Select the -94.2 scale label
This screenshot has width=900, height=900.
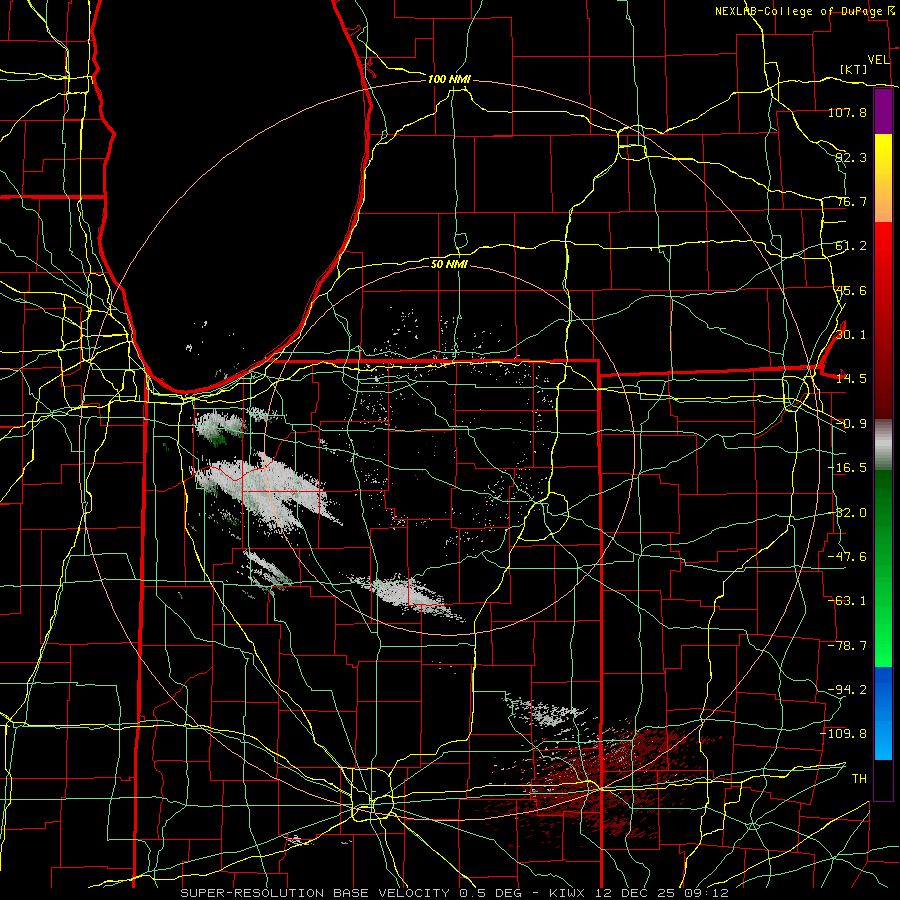click(x=847, y=689)
